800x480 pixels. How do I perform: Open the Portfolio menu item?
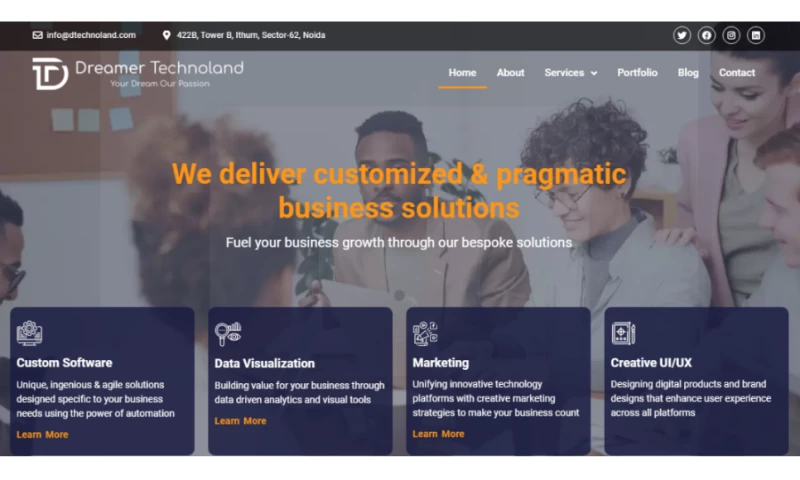pyautogui.click(x=637, y=72)
